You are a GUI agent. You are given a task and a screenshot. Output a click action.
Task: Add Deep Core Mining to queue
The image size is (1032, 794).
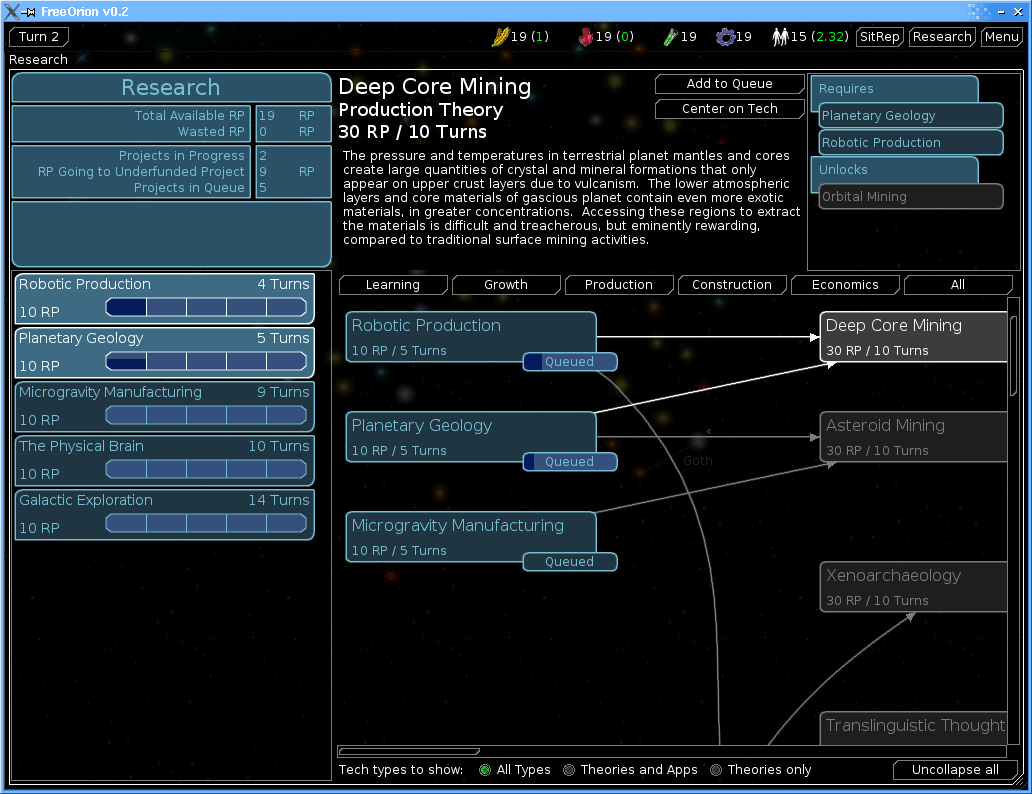[x=729, y=84]
